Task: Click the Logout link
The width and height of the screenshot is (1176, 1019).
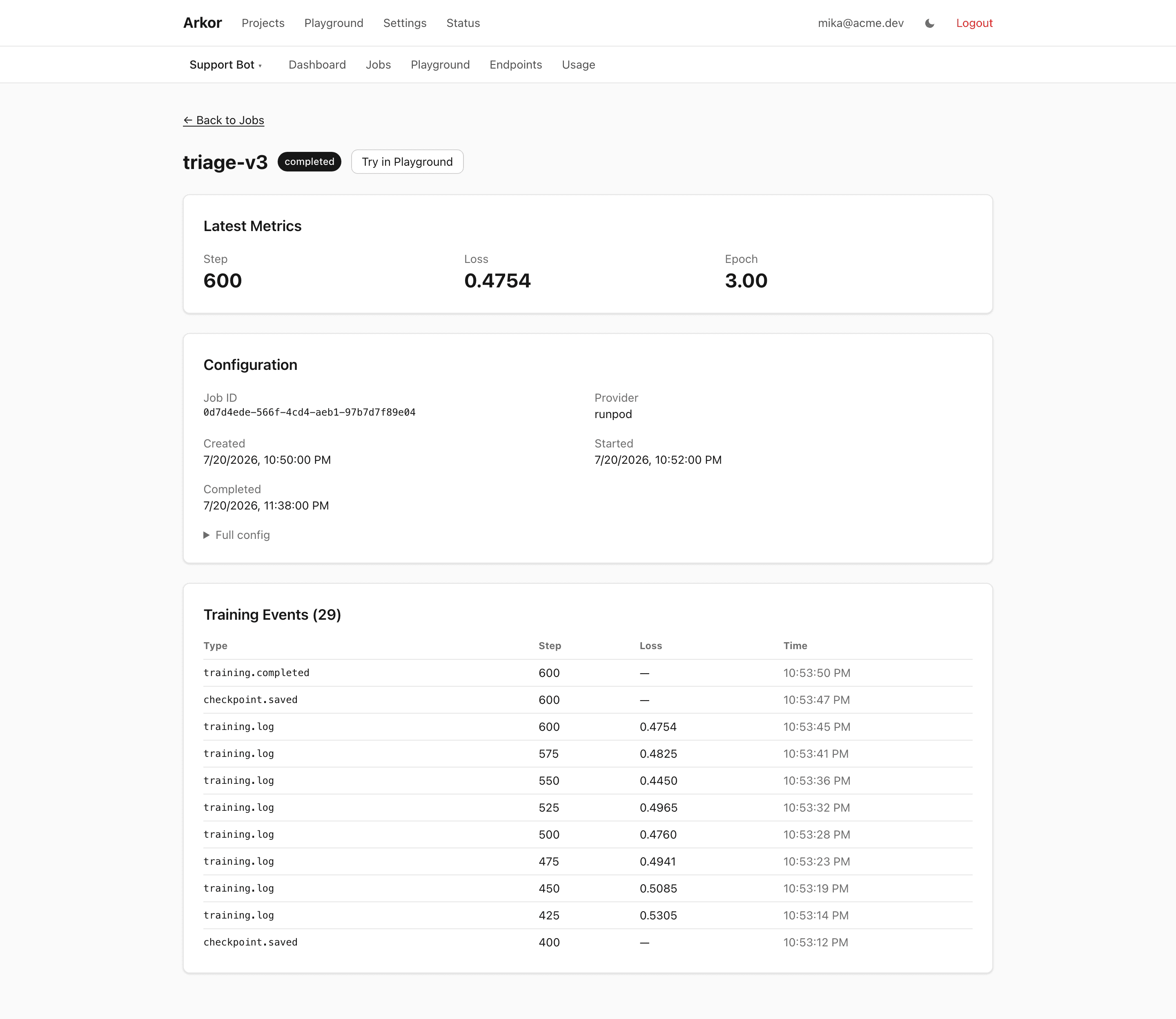Action: pyautogui.click(x=974, y=23)
